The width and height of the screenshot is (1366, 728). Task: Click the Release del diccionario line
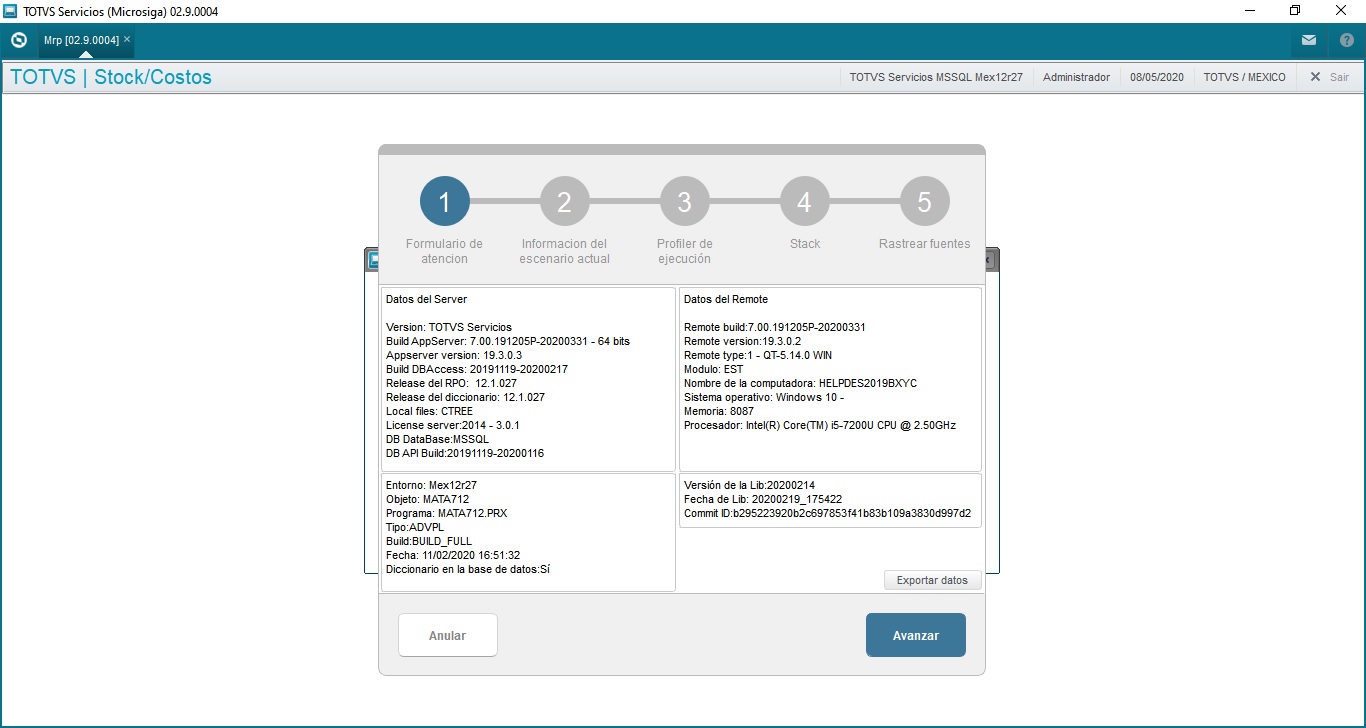[x=465, y=397]
